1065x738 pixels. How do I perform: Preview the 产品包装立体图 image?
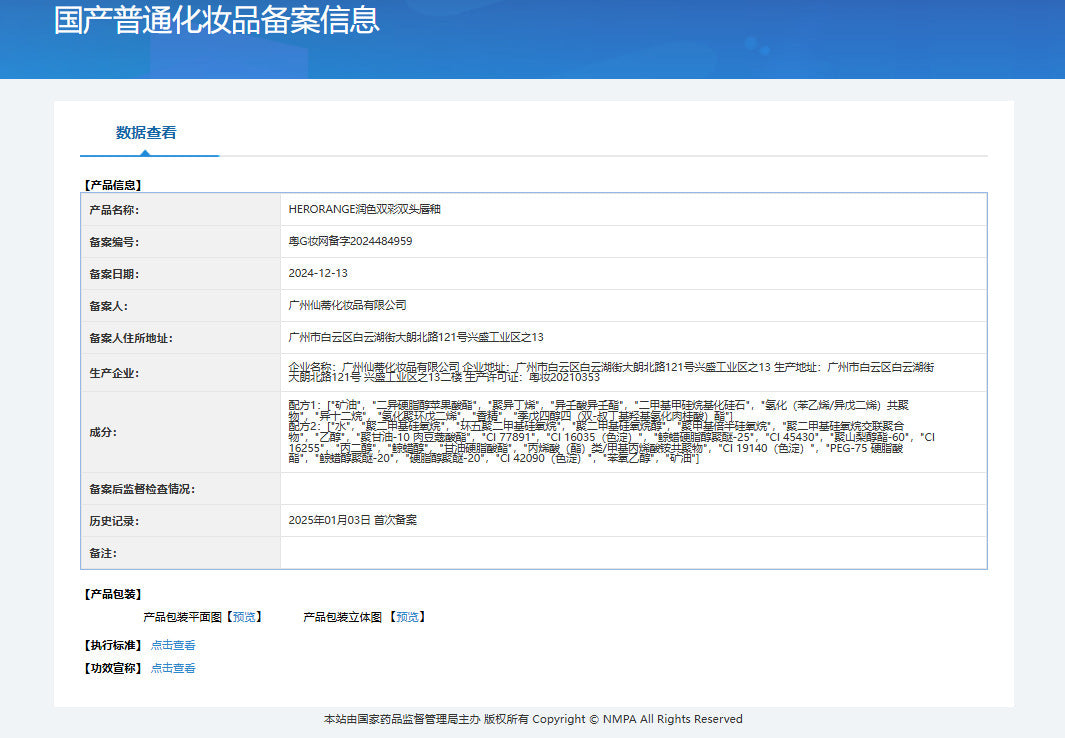407,617
